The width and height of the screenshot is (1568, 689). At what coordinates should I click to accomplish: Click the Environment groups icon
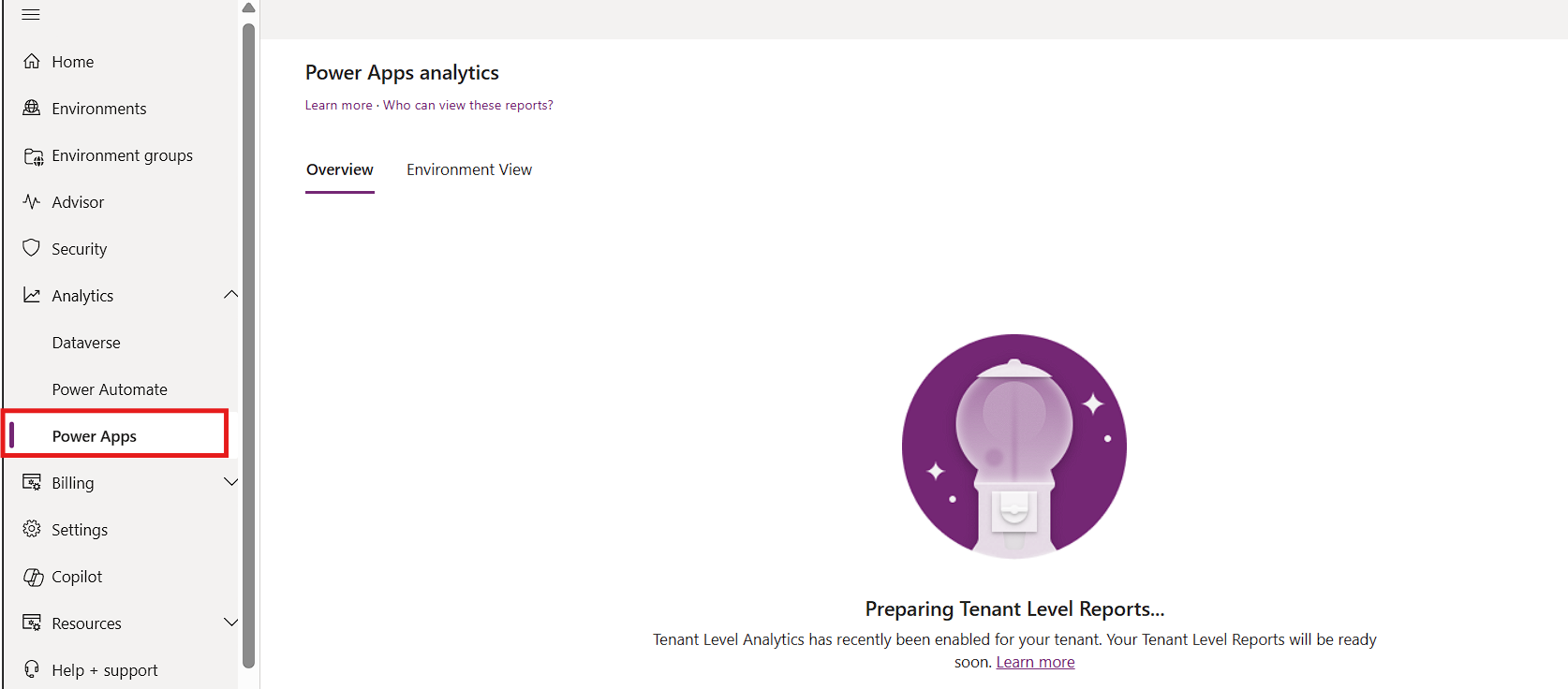33,156
